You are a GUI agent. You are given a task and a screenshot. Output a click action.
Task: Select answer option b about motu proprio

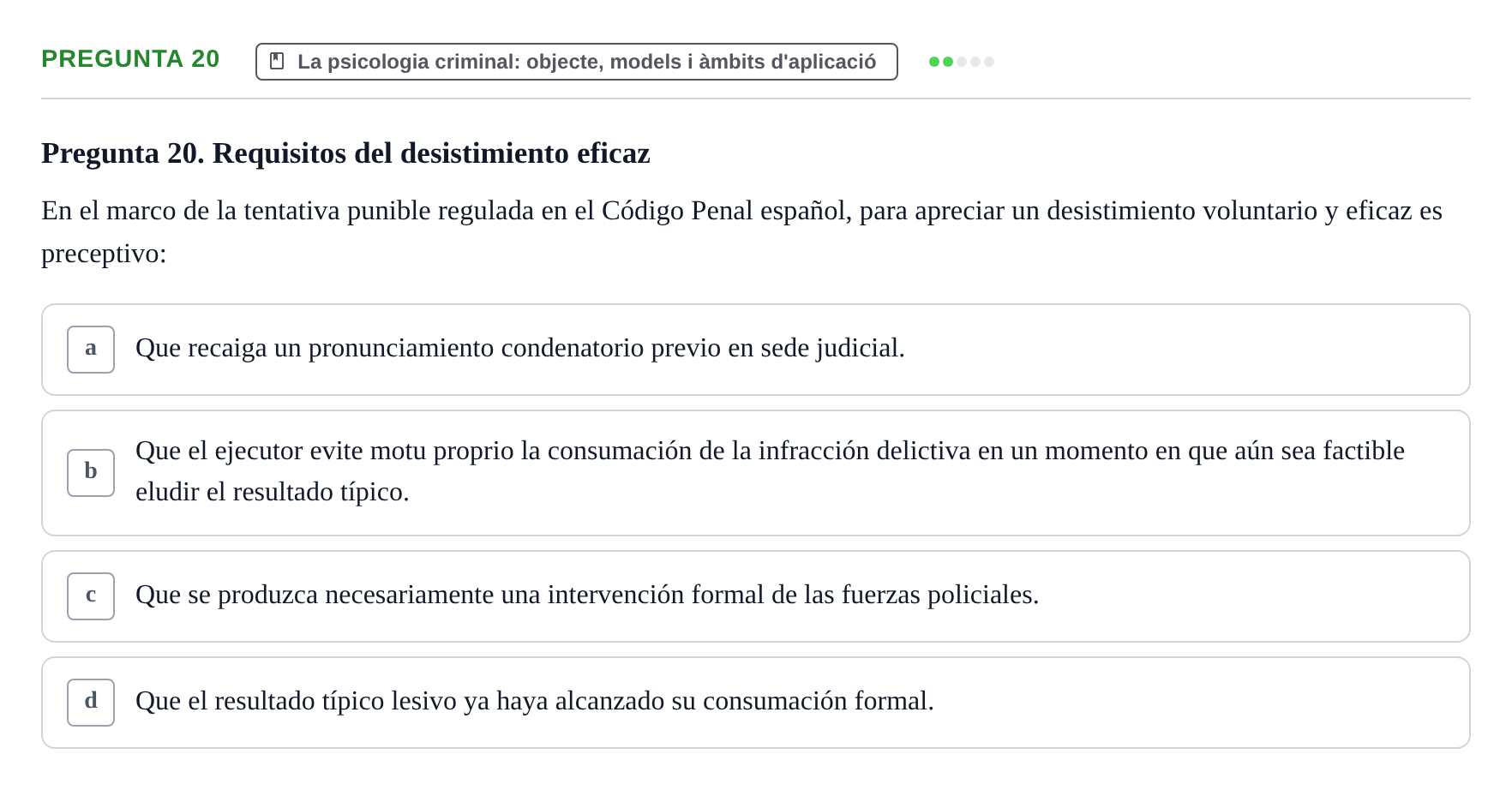(755, 473)
